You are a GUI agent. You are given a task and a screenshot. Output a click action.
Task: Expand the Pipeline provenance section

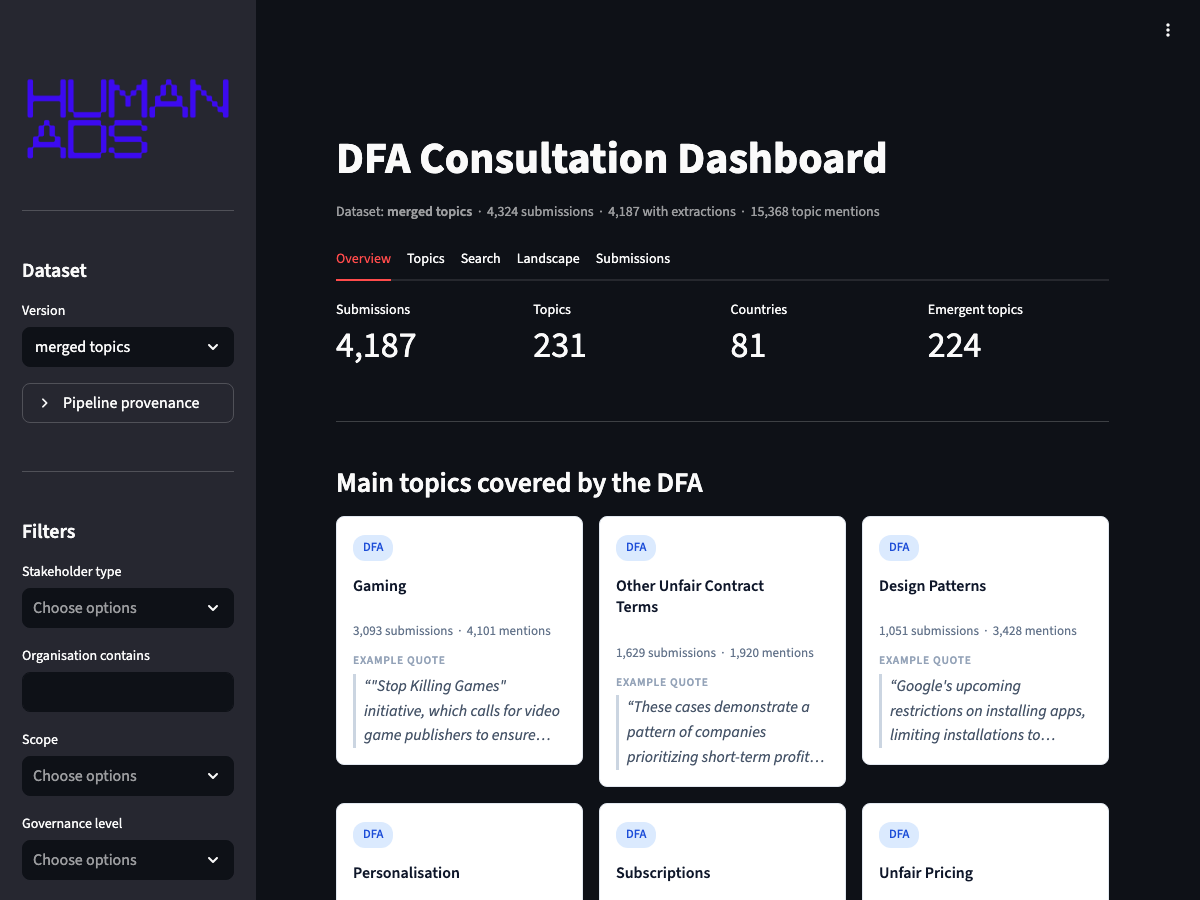pos(128,403)
